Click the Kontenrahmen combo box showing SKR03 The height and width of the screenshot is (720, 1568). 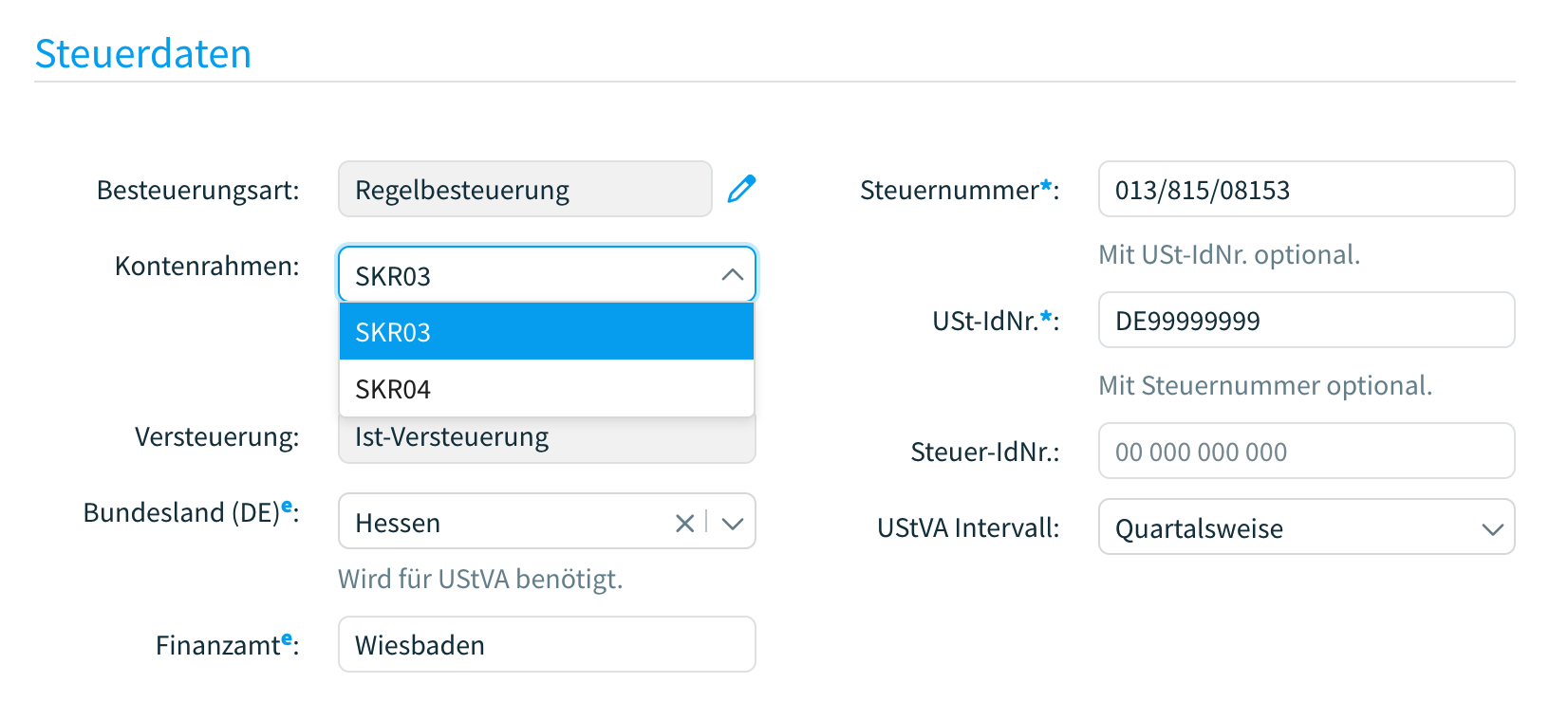click(547, 274)
